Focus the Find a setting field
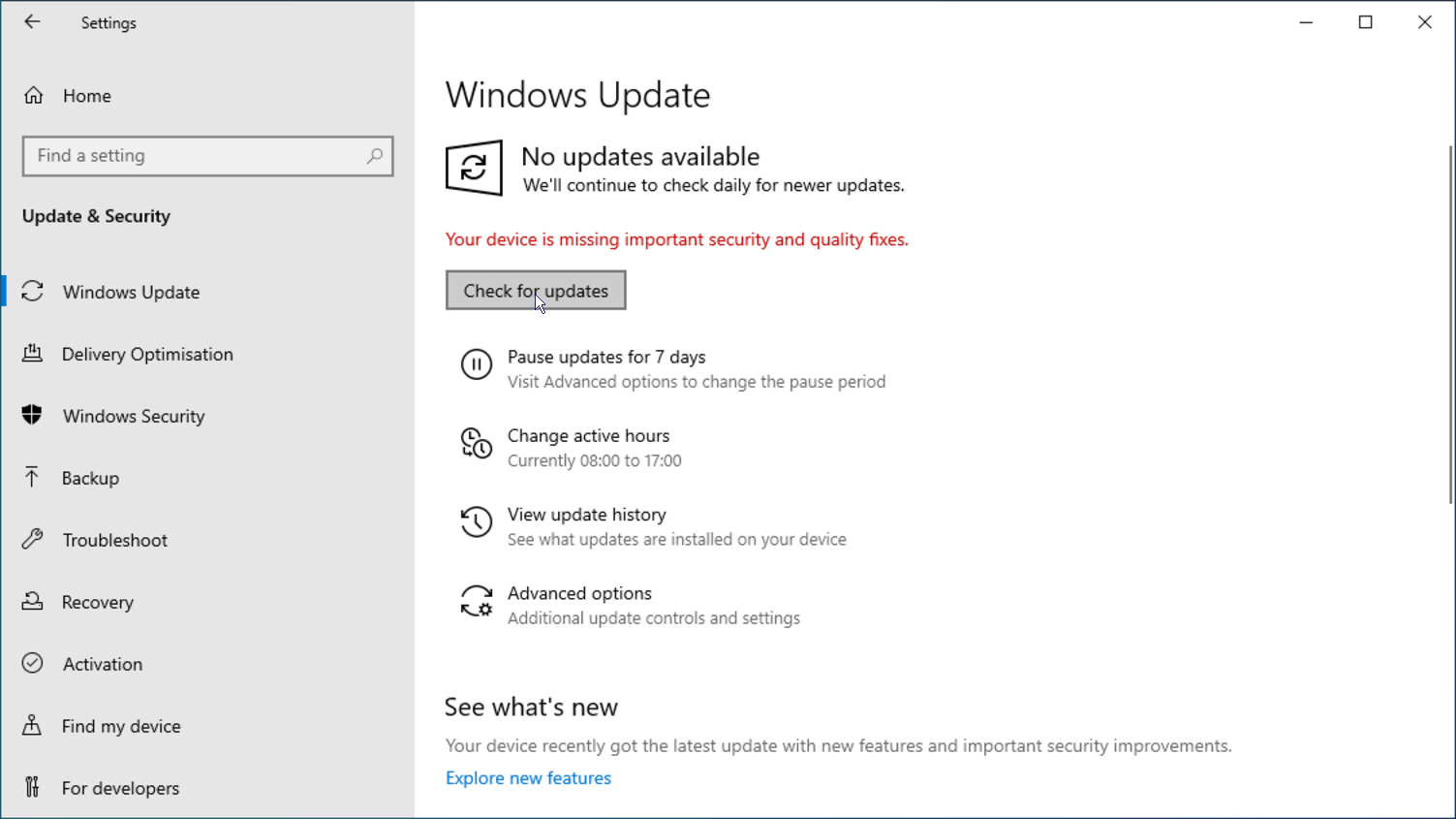This screenshot has height=819, width=1456. (207, 156)
